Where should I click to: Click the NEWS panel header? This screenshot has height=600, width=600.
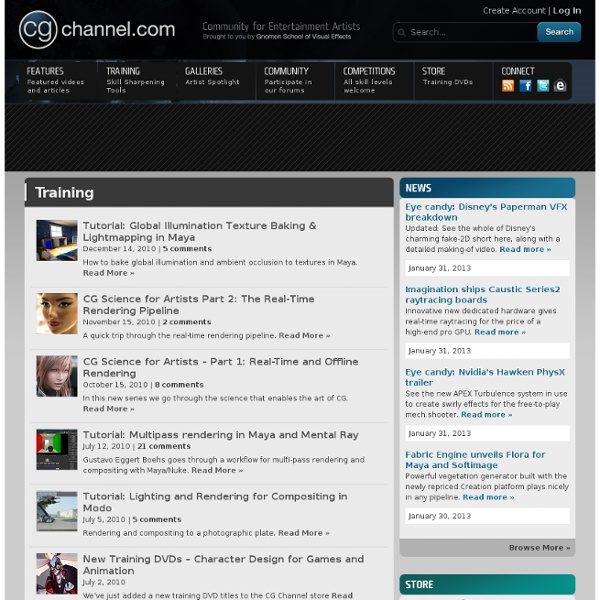pos(487,188)
